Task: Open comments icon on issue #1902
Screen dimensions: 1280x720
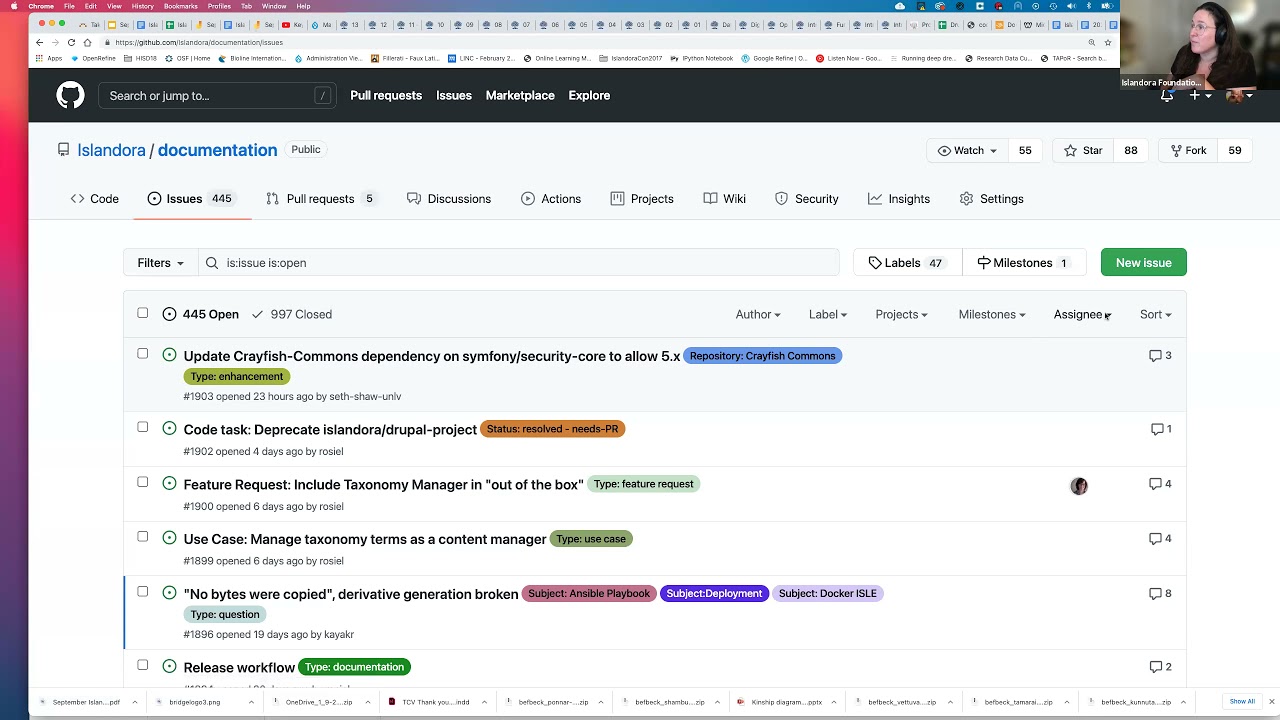Action: (x=1161, y=429)
